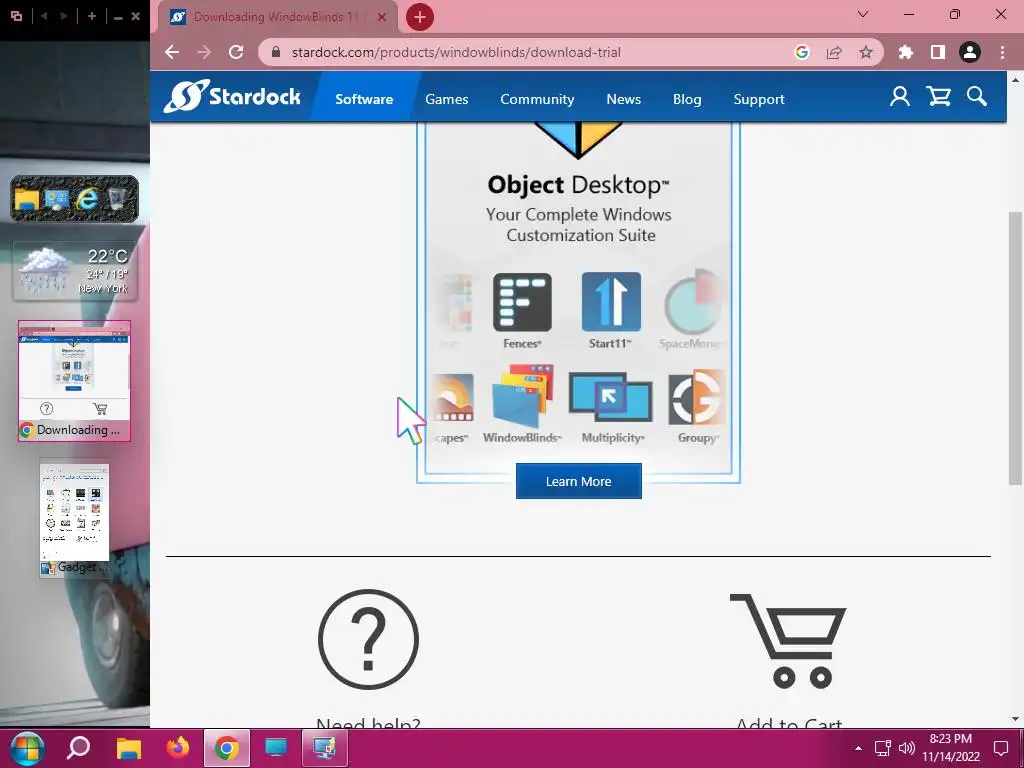Go to the Blog section
The height and width of the screenshot is (768, 1024).
tap(687, 99)
